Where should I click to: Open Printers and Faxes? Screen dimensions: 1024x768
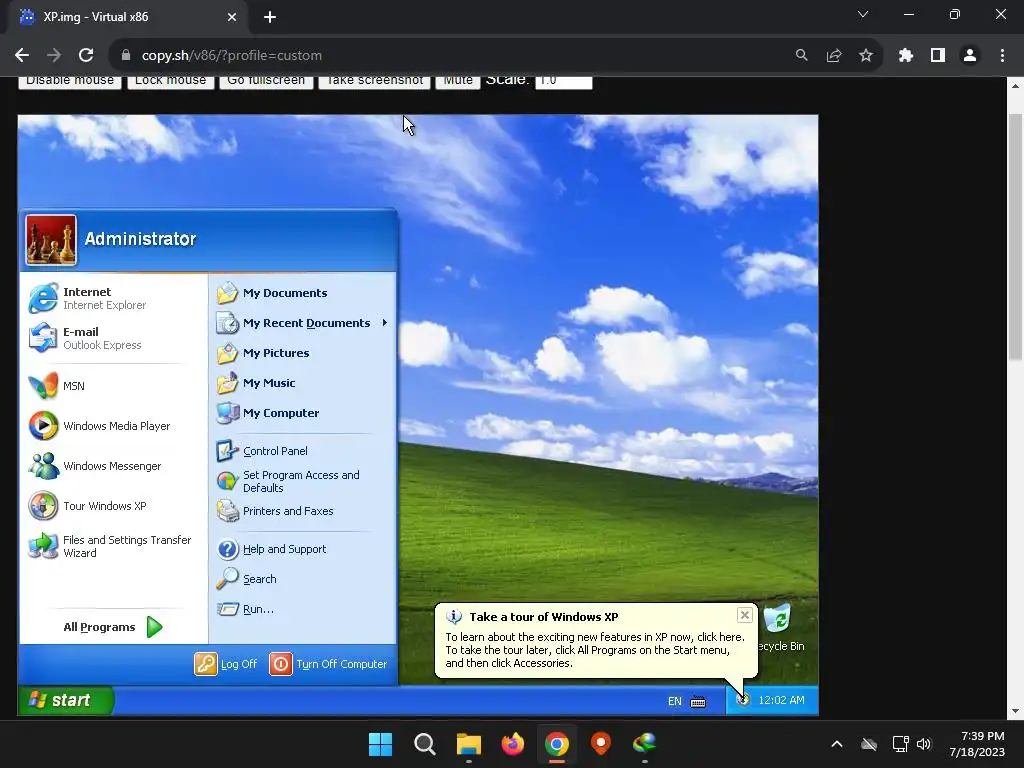(275, 511)
